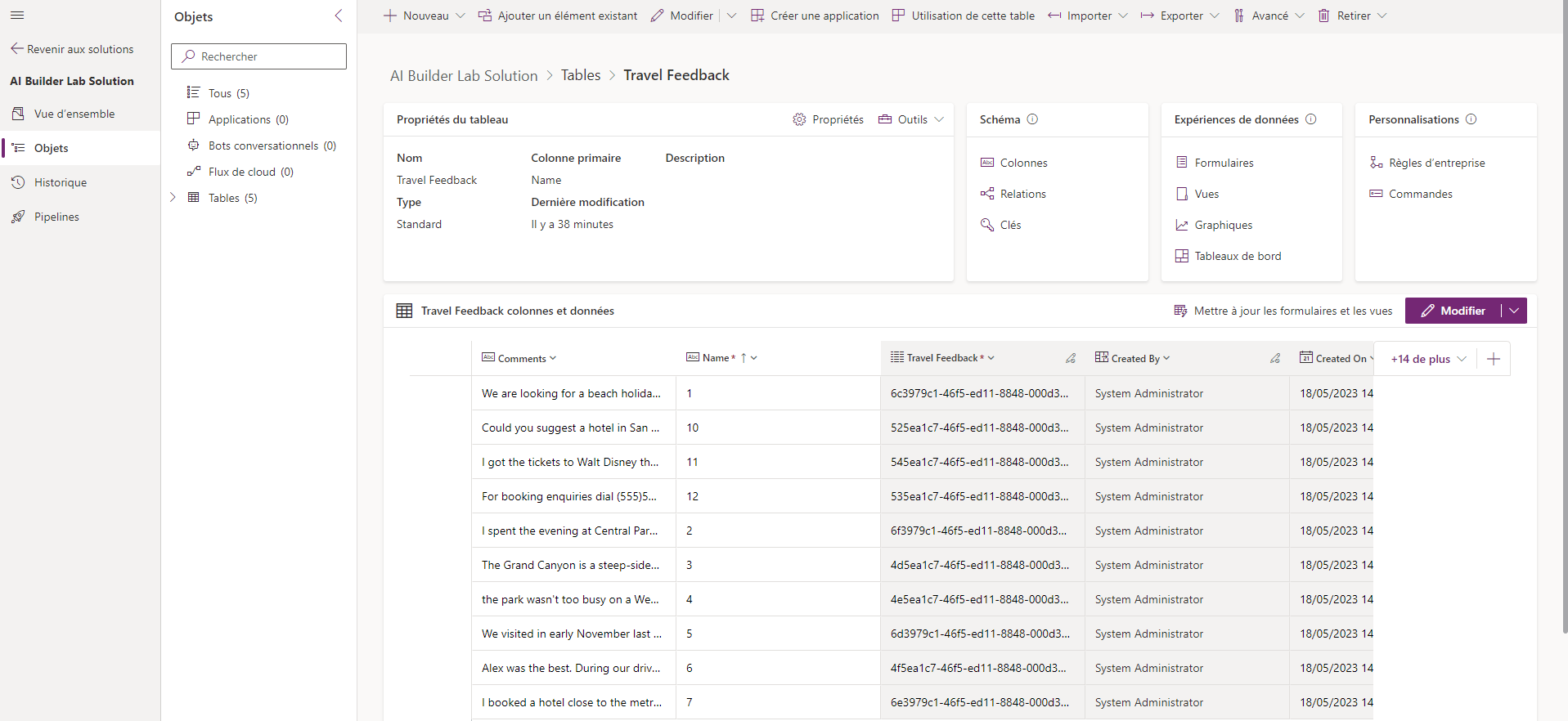1568x721 pixels.
Task: Select Flux de cloud (0)
Action: (x=250, y=172)
